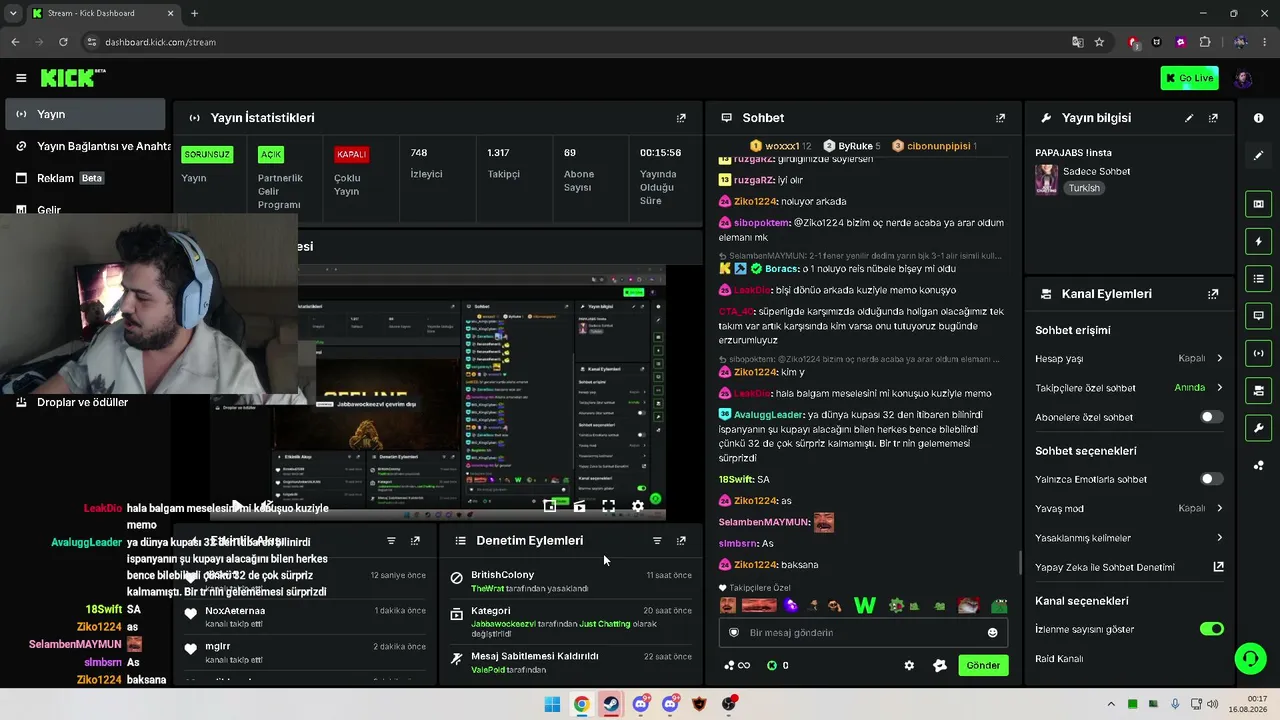Open the emoji picker in message box
The width and height of the screenshot is (1280, 720).
click(992, 632)
